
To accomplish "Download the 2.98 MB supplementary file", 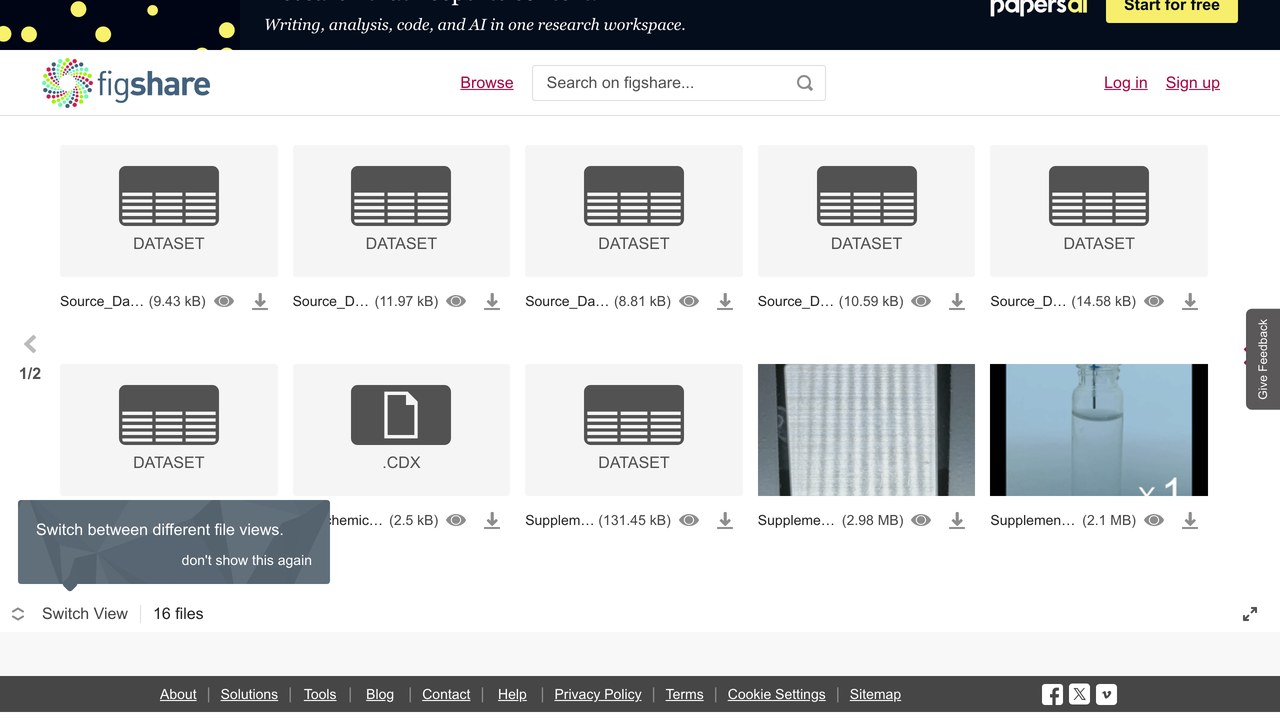I will pos(957,520).
